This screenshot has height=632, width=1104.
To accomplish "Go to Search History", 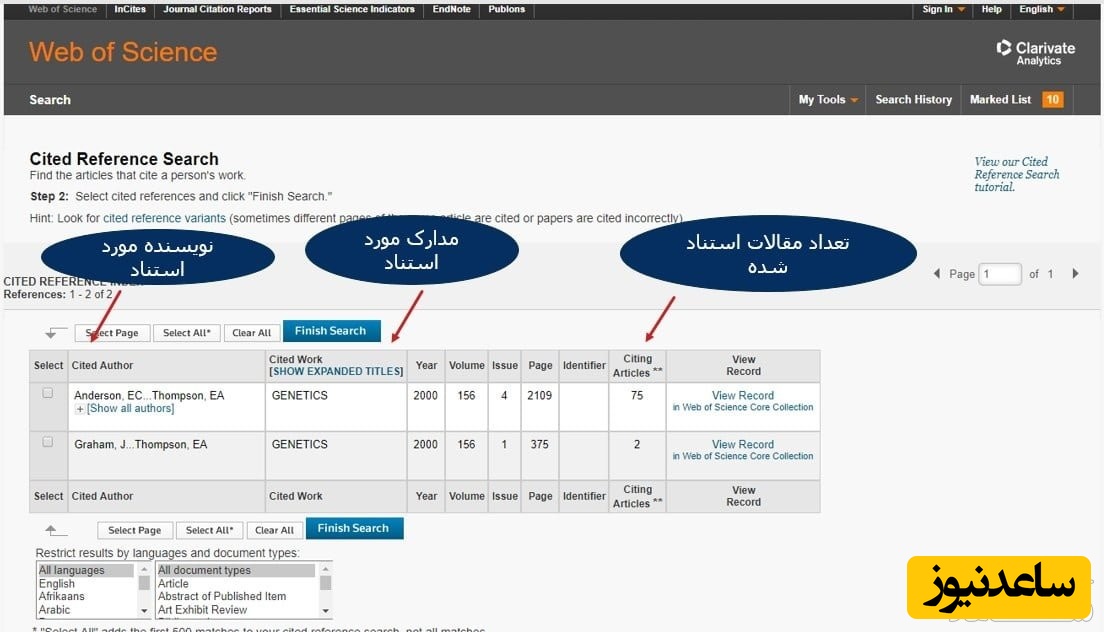I will [913, 99].
